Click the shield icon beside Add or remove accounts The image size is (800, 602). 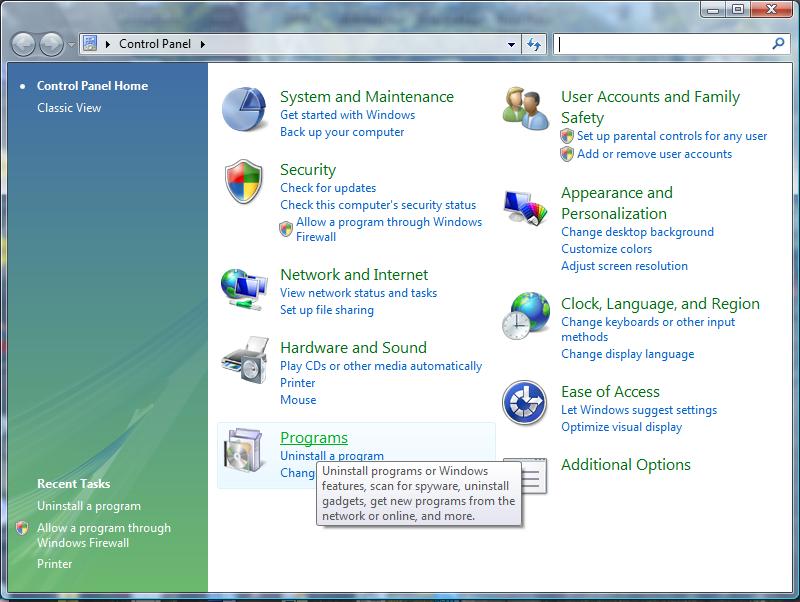567,154
